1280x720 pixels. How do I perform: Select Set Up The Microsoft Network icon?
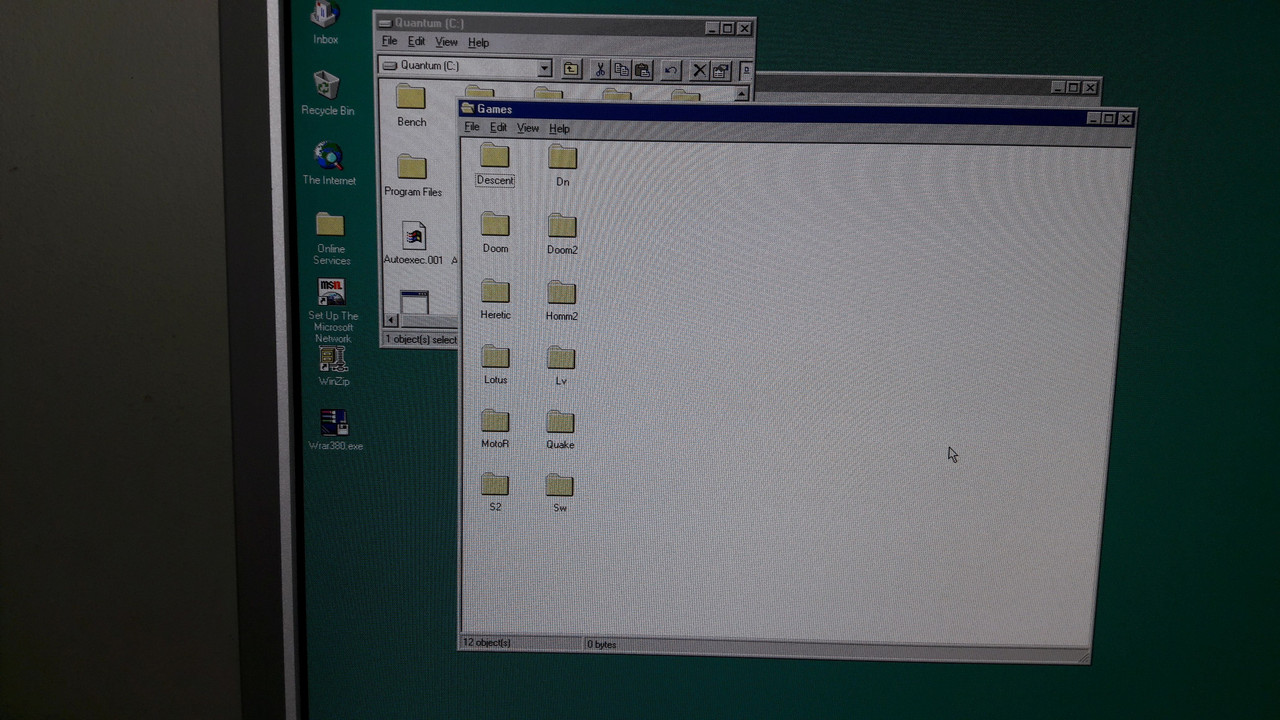point(332,311)
